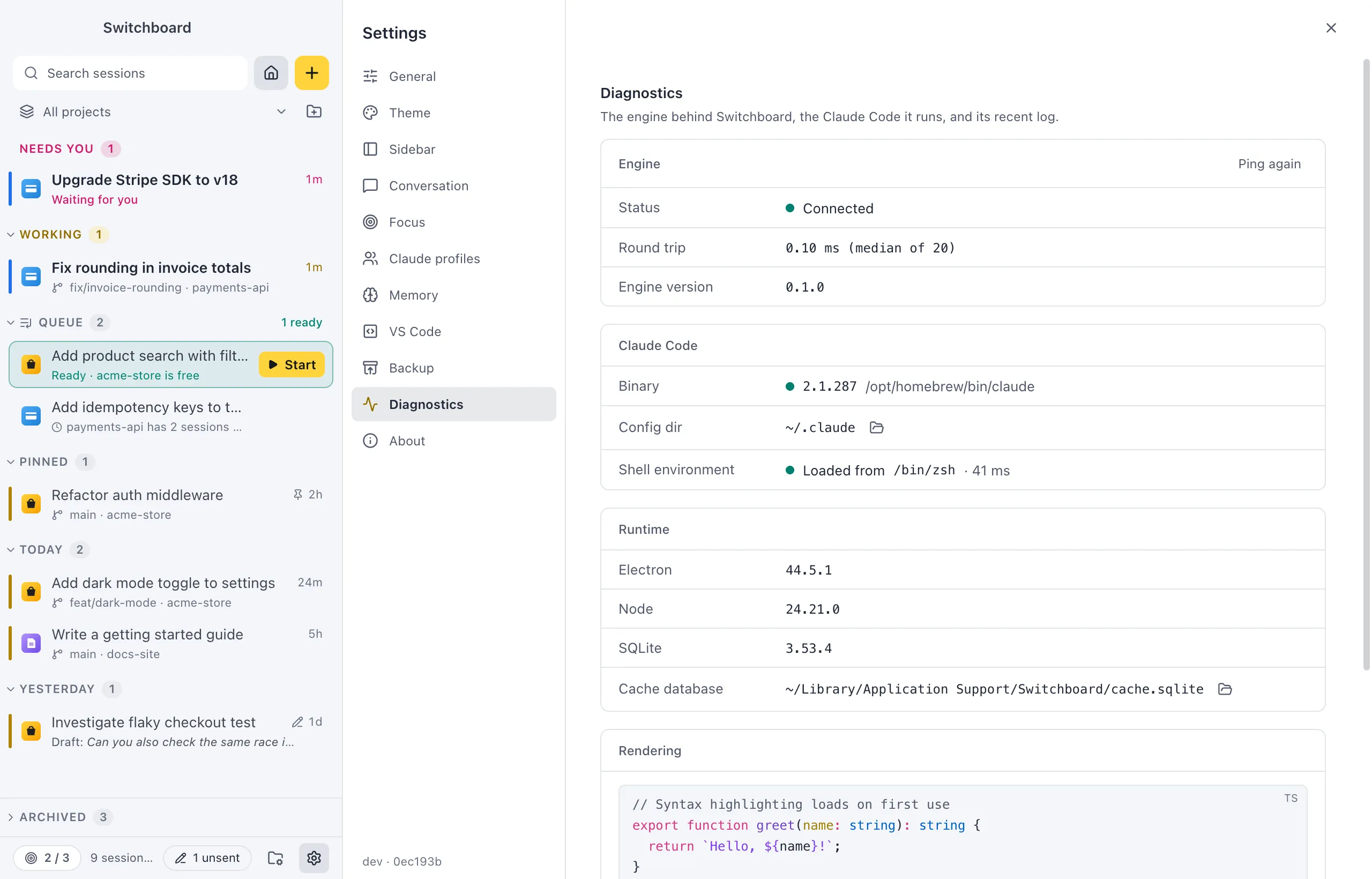This screenshot has height=879, width=1372.
Task: Open VS Code settings tab
Action: (454, 332)
